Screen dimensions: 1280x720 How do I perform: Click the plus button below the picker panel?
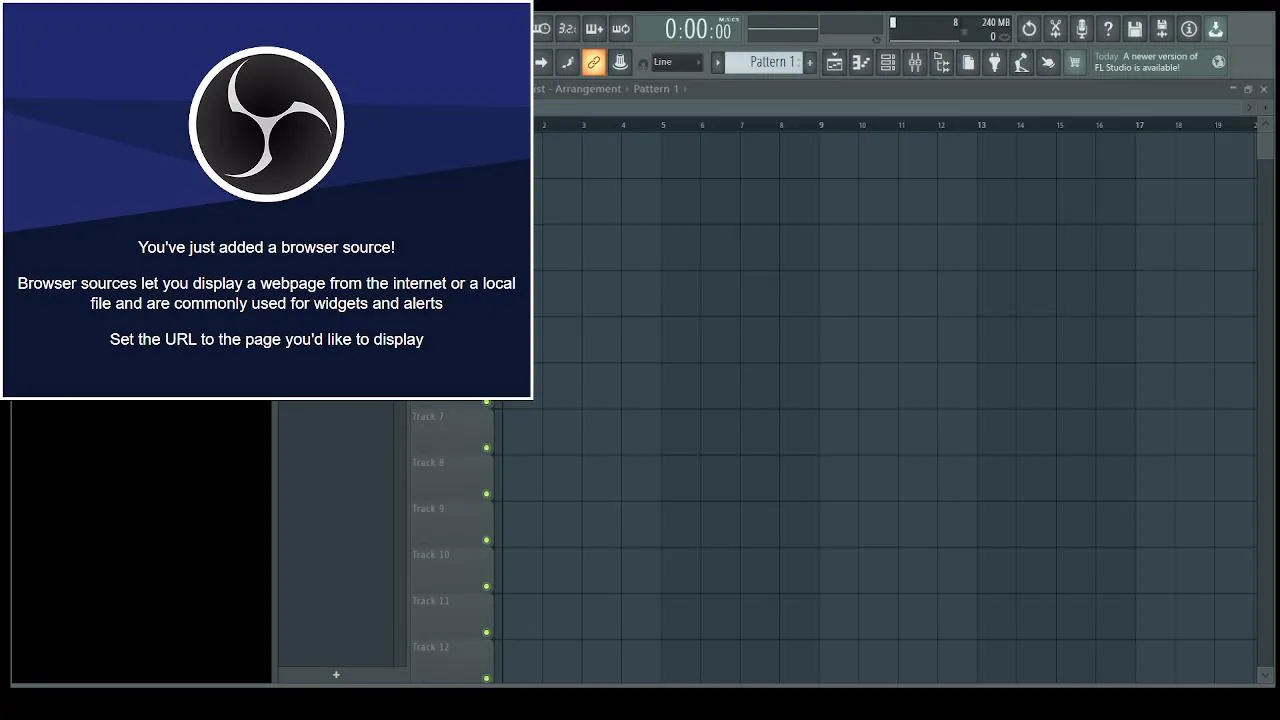(x=336, y=675)
